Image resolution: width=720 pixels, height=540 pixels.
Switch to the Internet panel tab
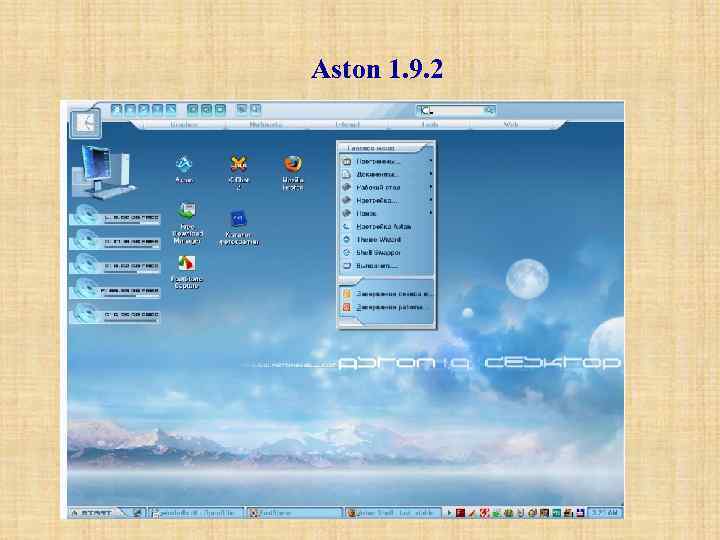point(347,124)
